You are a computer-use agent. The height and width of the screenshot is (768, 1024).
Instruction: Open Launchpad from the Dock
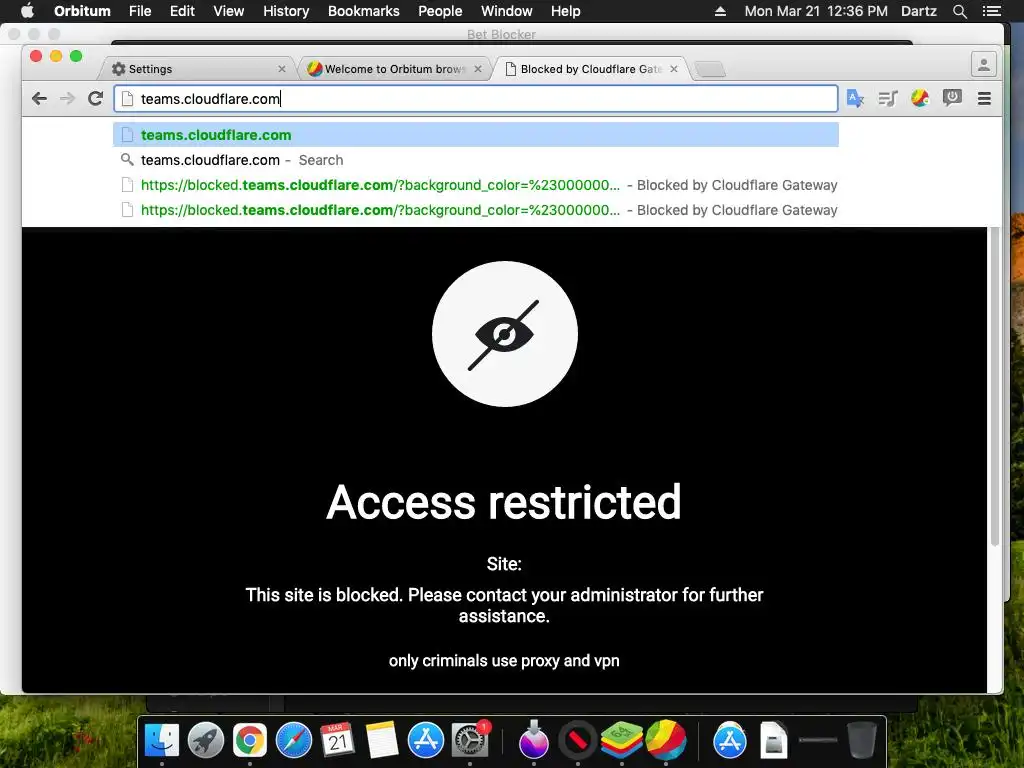[x=206, y=741]
